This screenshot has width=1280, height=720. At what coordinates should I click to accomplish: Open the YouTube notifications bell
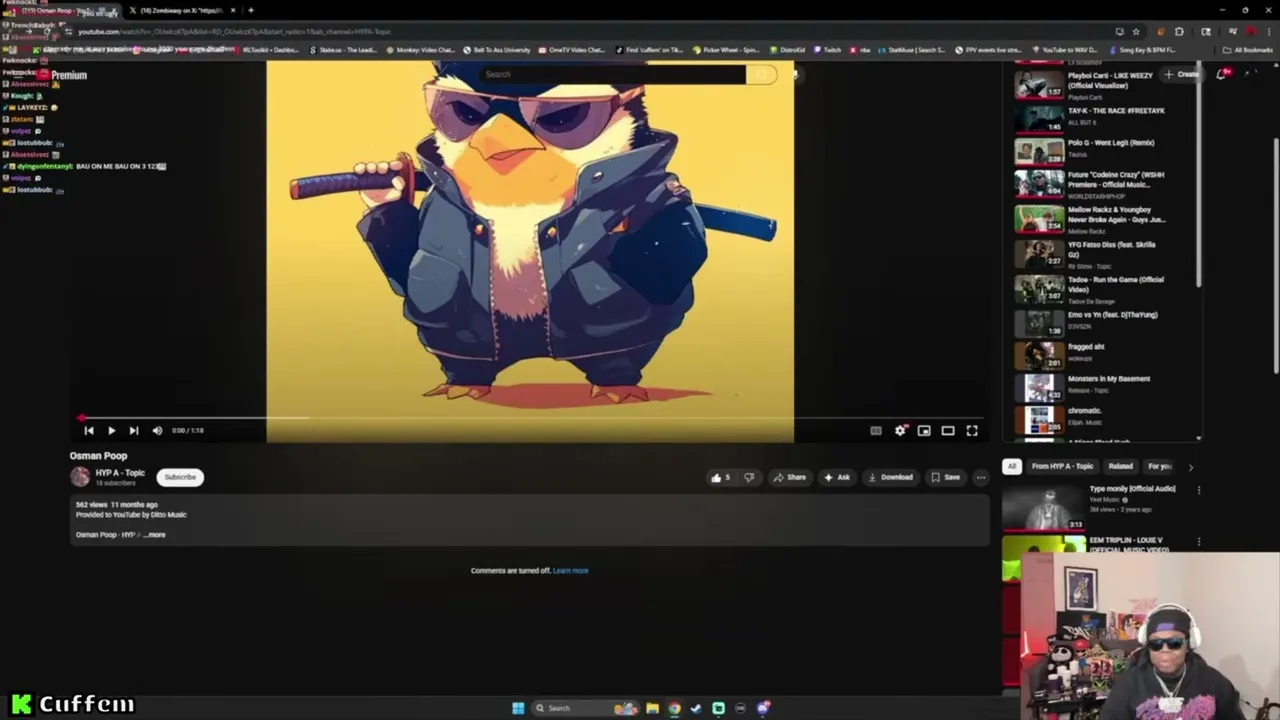pyautogui.click(x=1223, y=74)
